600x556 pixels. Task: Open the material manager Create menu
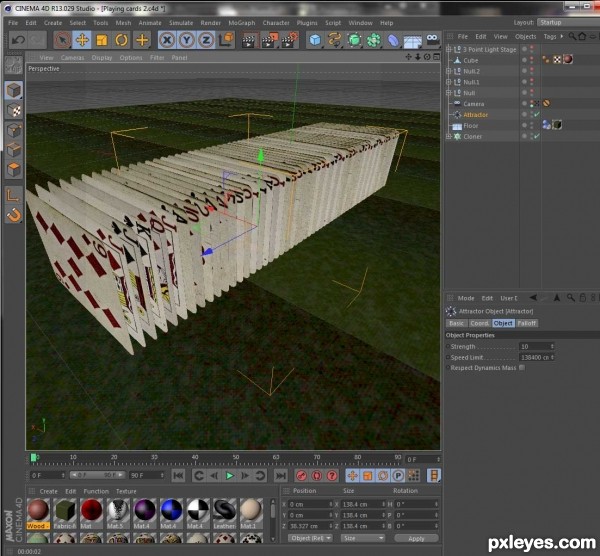tap(49, 491)
